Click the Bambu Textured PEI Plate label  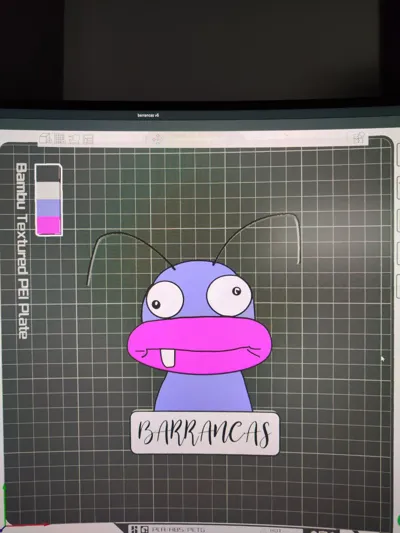[22, 251]
